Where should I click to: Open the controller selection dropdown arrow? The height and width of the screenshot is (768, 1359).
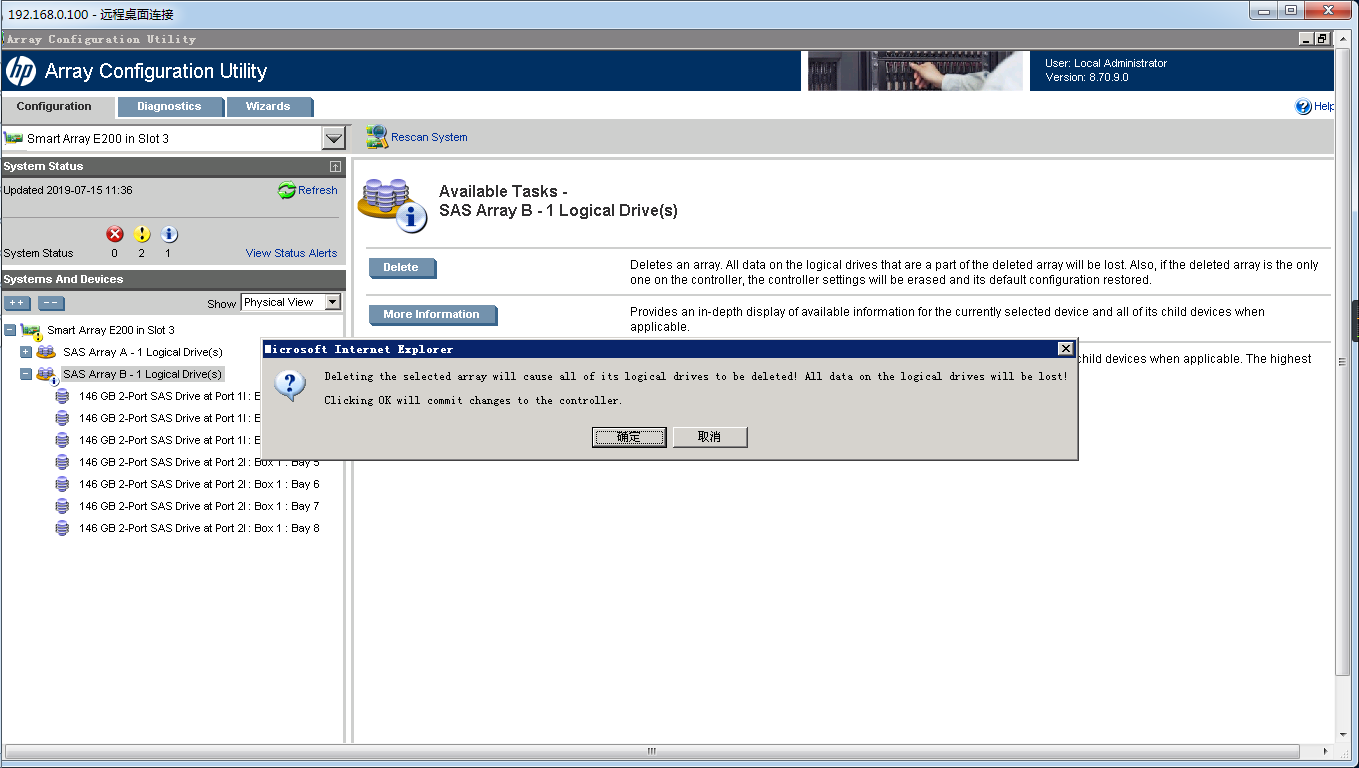334,139
